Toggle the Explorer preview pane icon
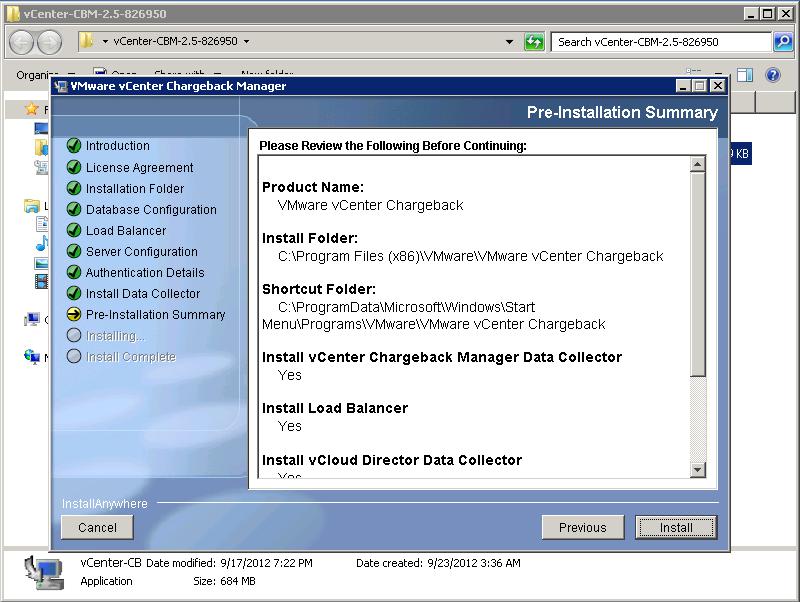Image resolution: width=800 pixels, height=602 pixels. 745,76
